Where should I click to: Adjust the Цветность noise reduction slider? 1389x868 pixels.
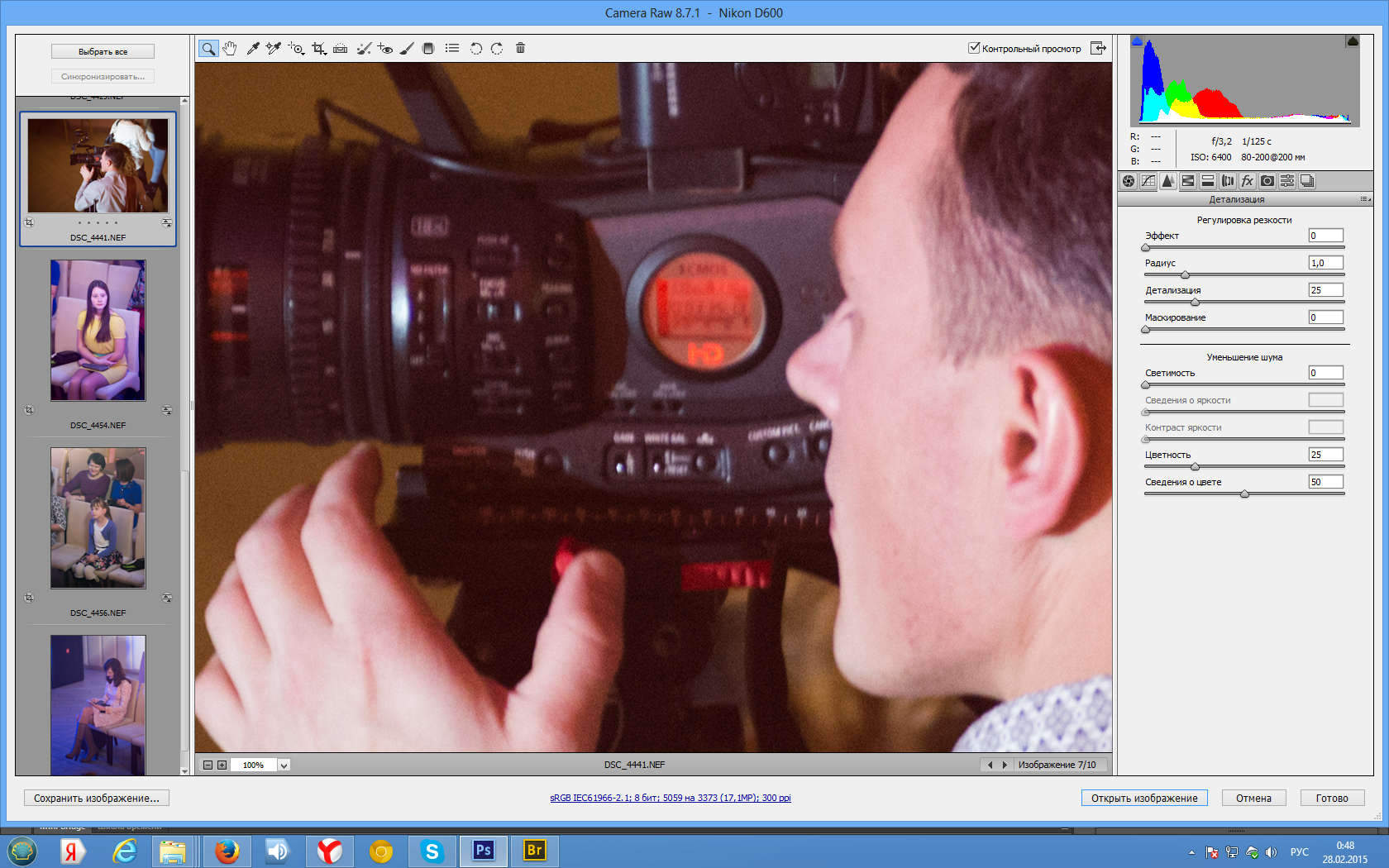[x=1195, y=466]
